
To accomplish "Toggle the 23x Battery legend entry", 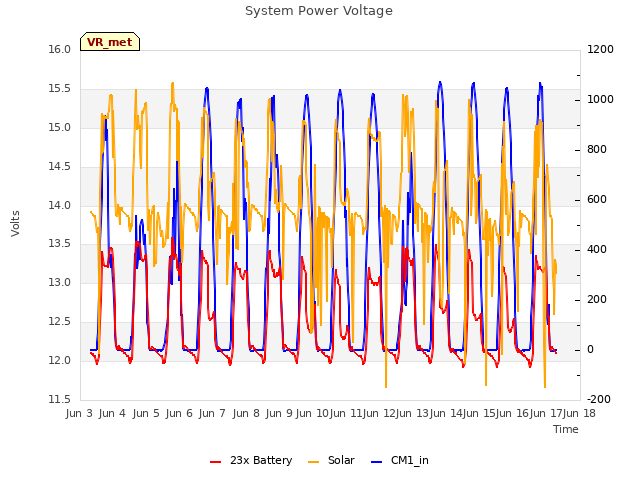I will pos(251,460).
